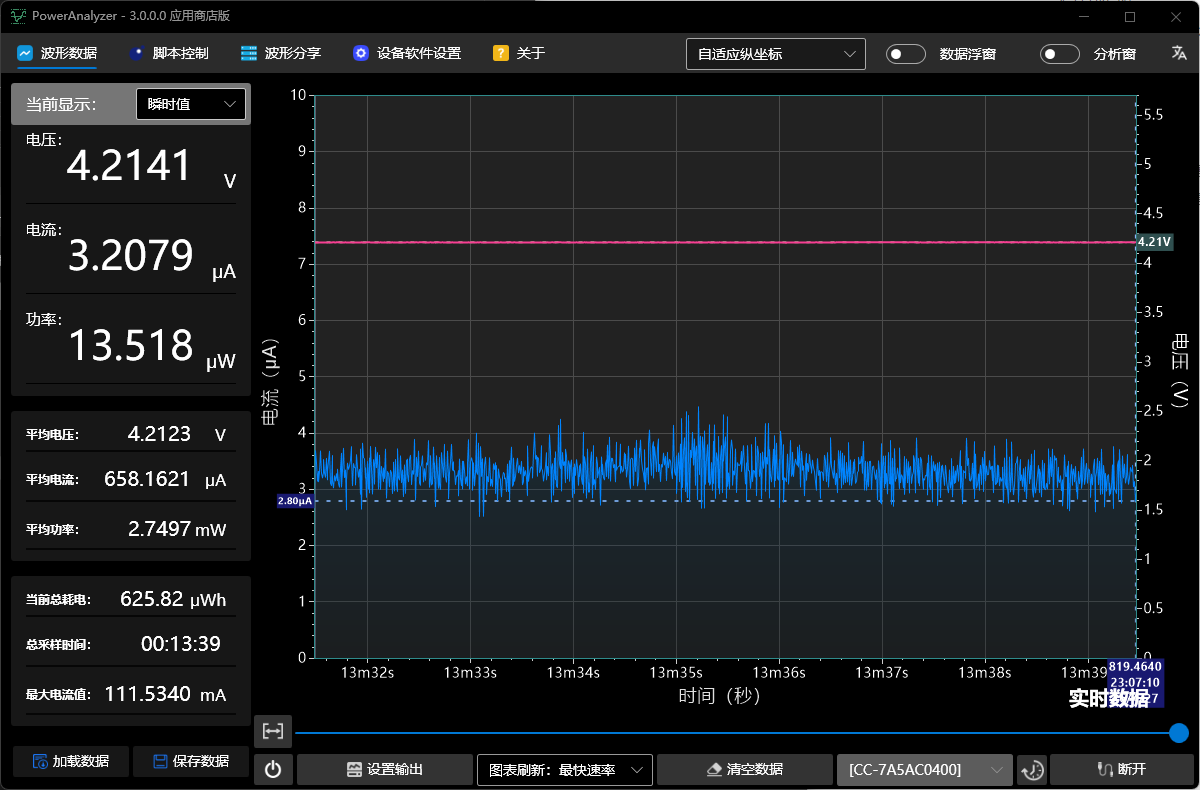This screenshot has height=790, width=1200.
Task: Open the 图表刷新 refresh rate dropdown
Action: [x=564, y=769]
